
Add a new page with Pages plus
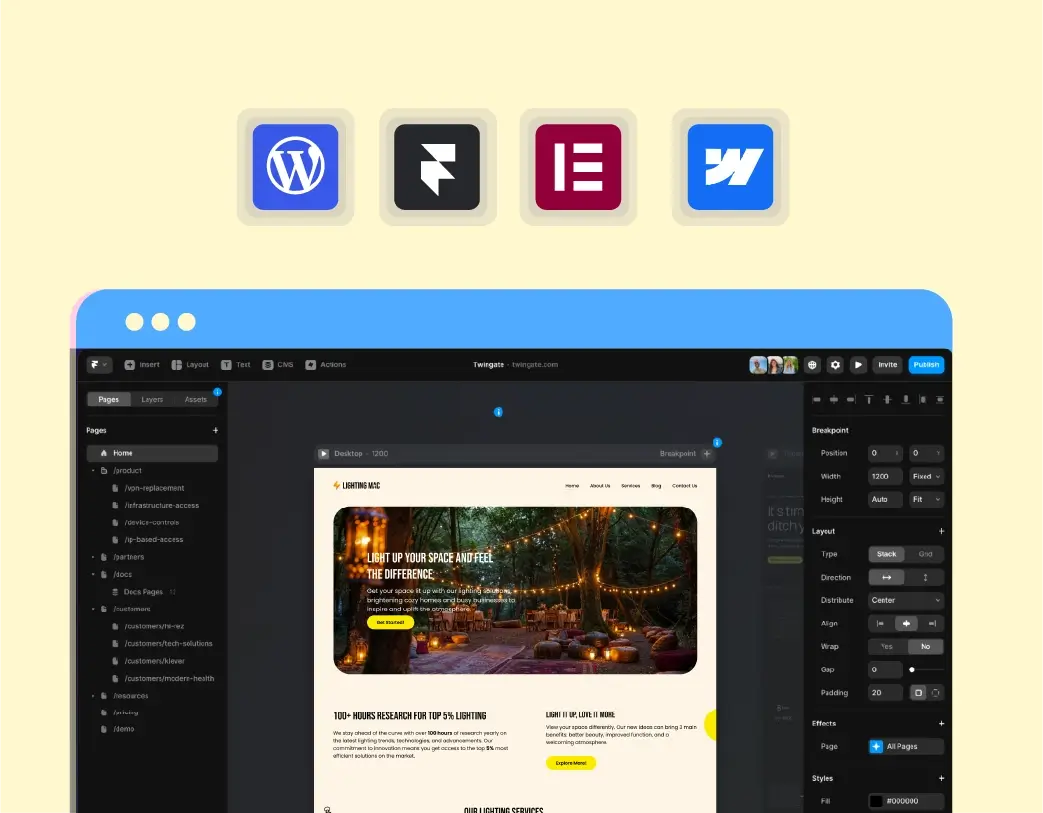216,430
